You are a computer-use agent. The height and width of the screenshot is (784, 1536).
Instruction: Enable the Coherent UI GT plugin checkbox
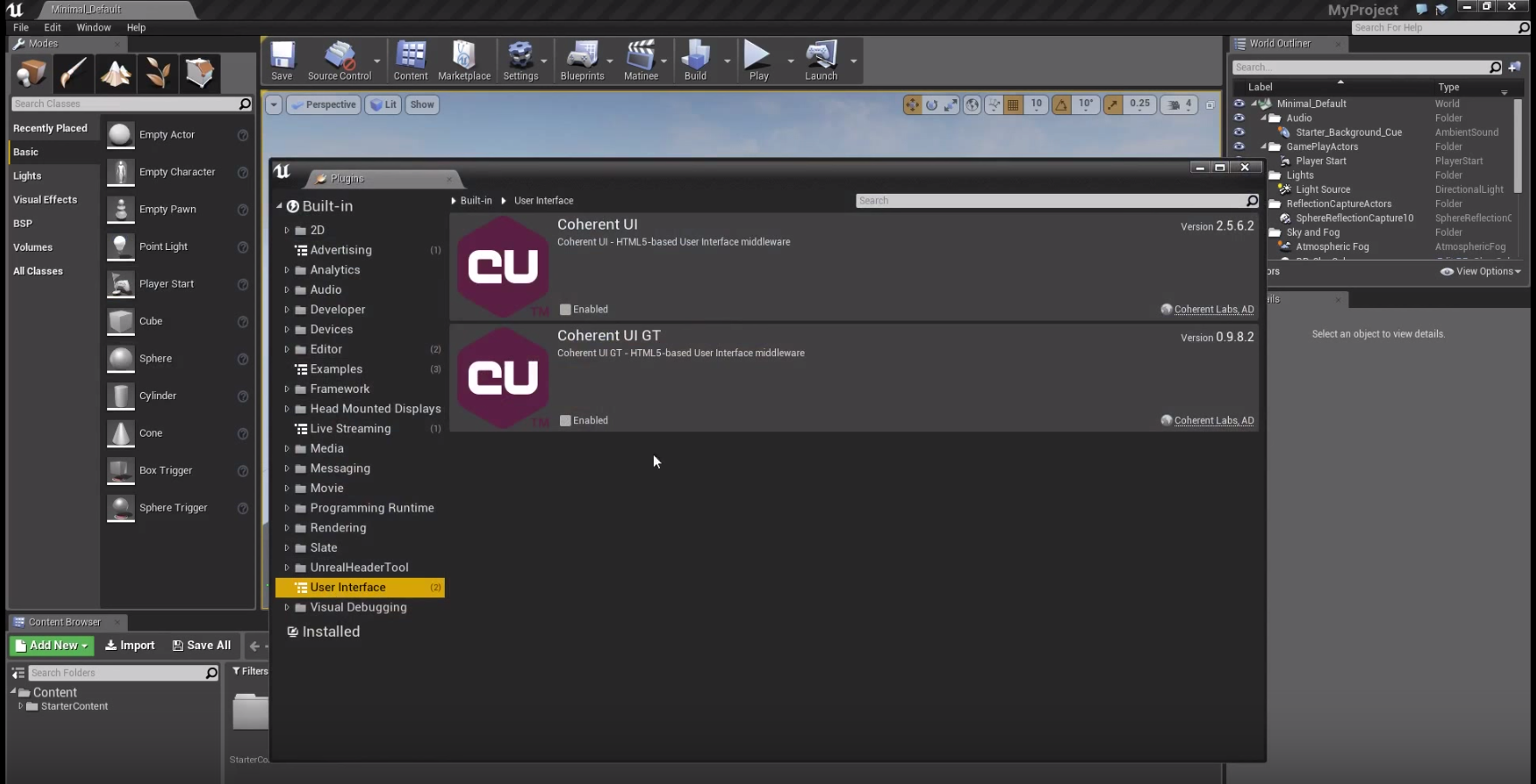(x=565, y=421)
